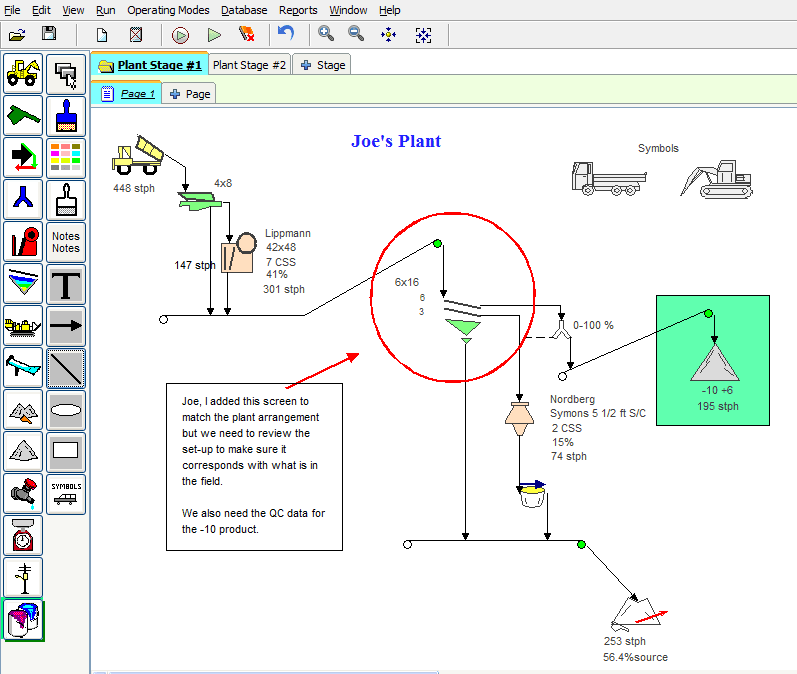Select the ellipse shape tool

click(66, 410)
